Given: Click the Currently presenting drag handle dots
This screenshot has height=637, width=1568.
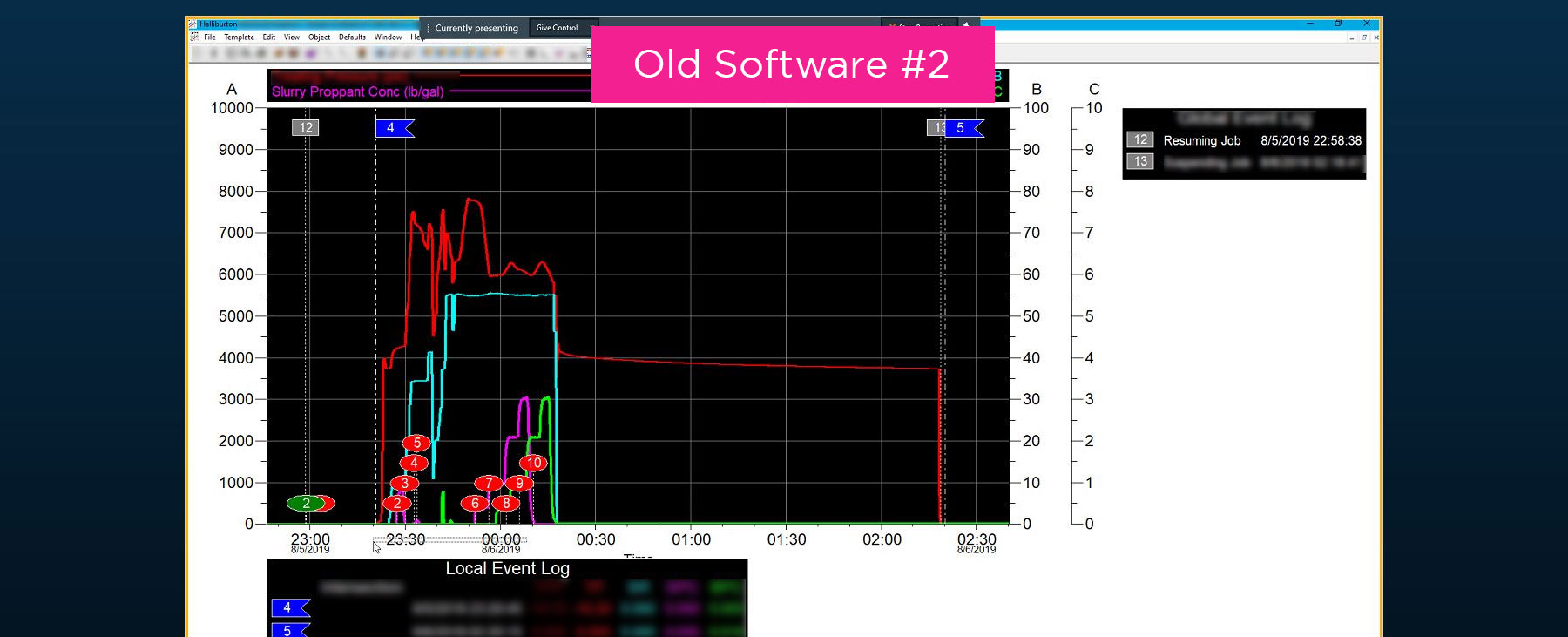Looking at the screenshot, I should click(428, 28).
